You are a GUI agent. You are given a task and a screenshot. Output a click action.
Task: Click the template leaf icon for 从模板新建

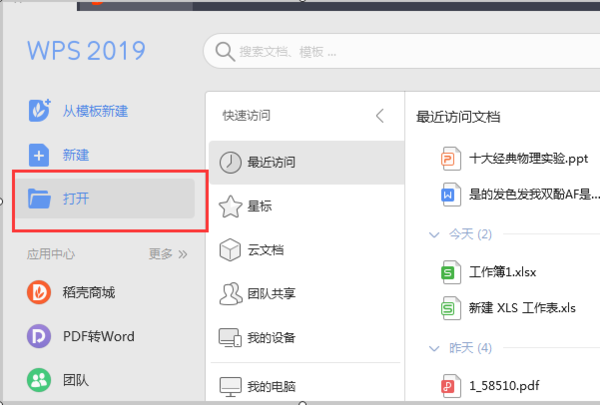[x=39, y=110]
